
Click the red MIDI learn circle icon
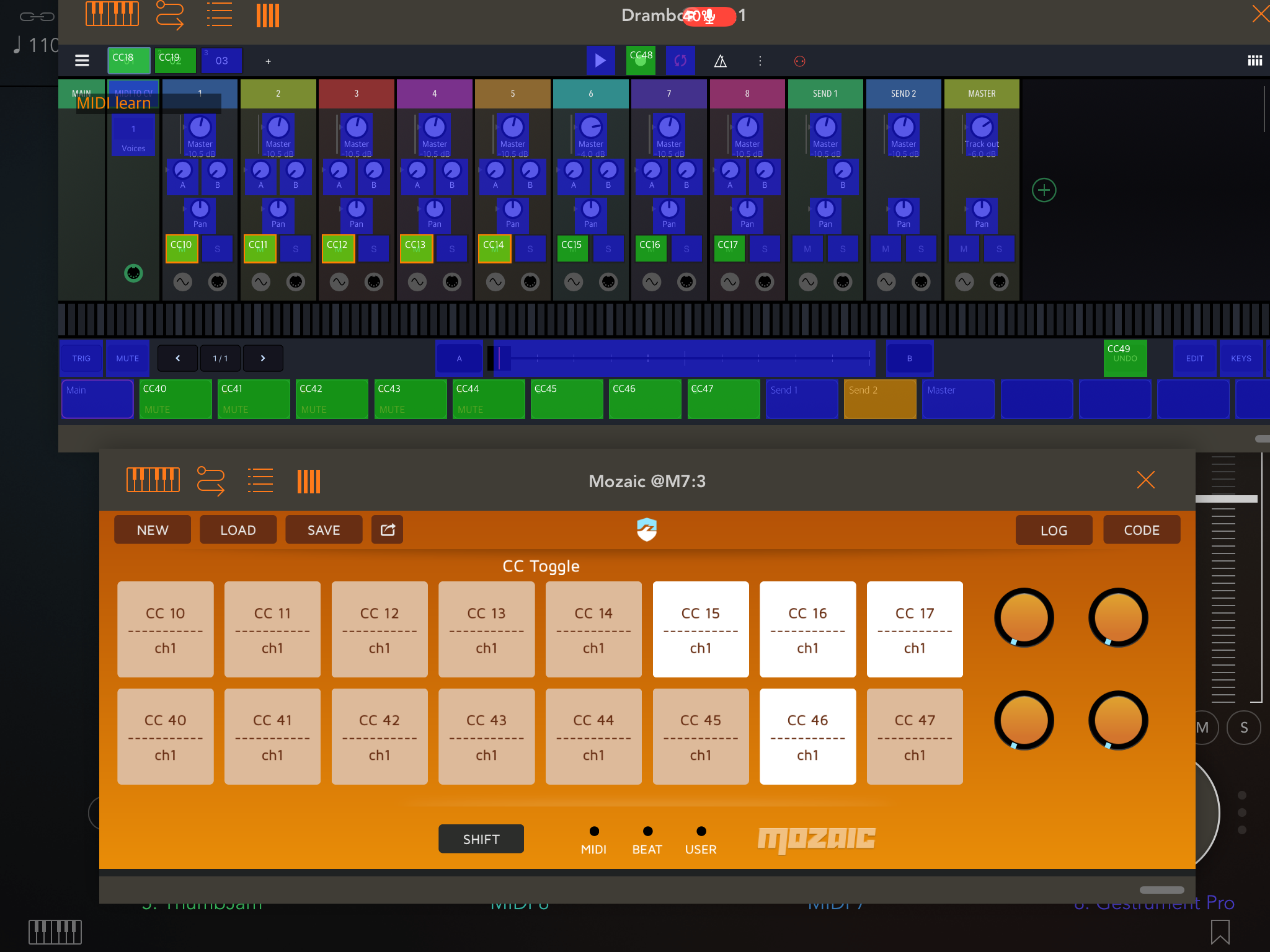point(799,61)
